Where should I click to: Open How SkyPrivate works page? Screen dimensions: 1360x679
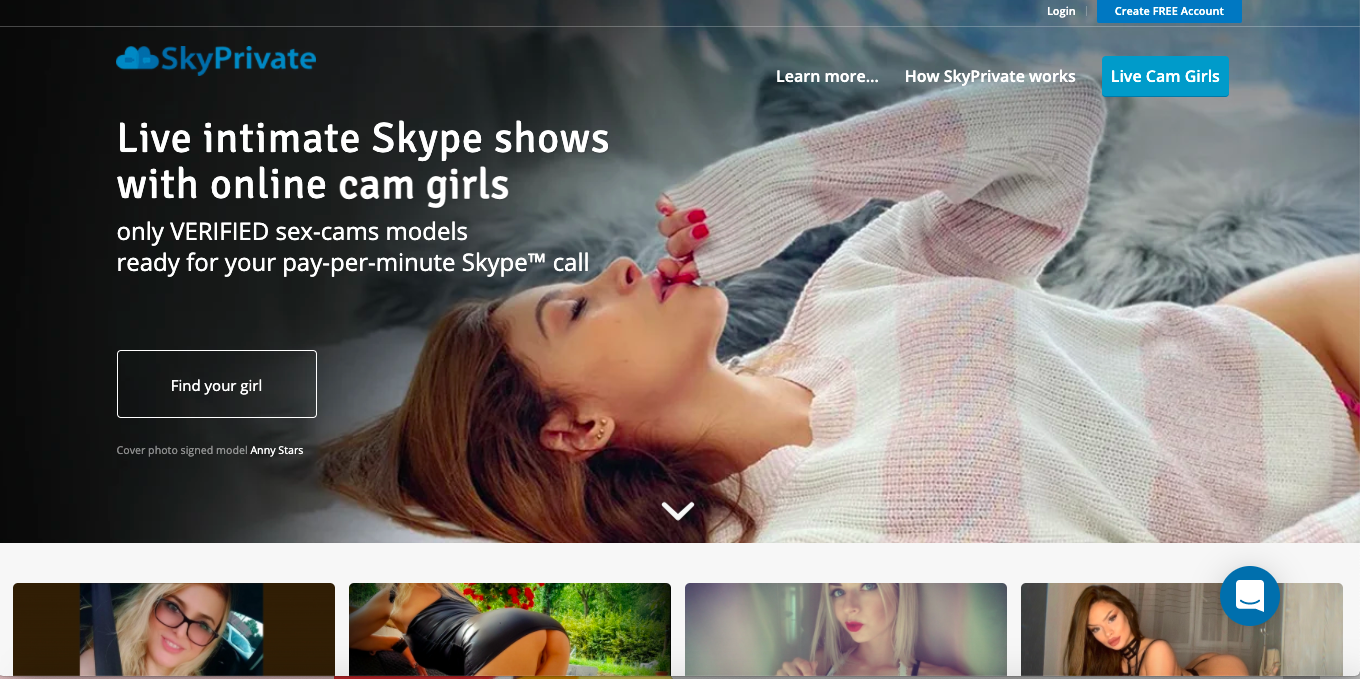(990, 76)
